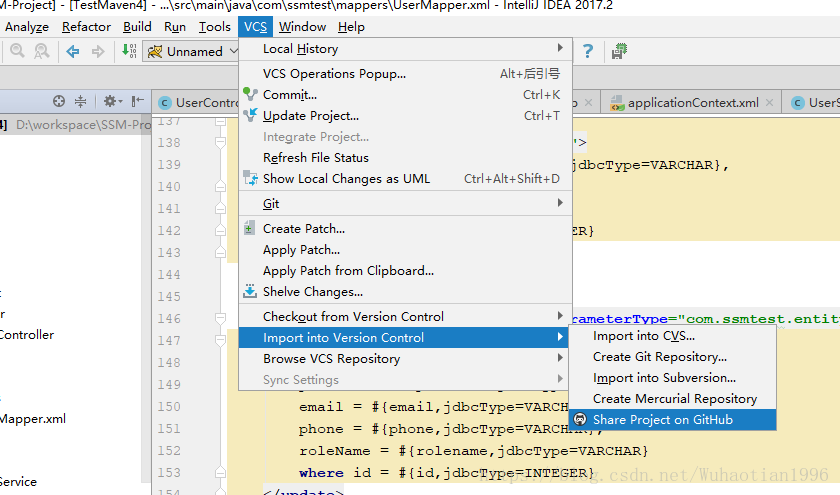The image size is (840, 495).
Task: Select Mapper.xml in project tree
Action: click(x=33, y=418)
